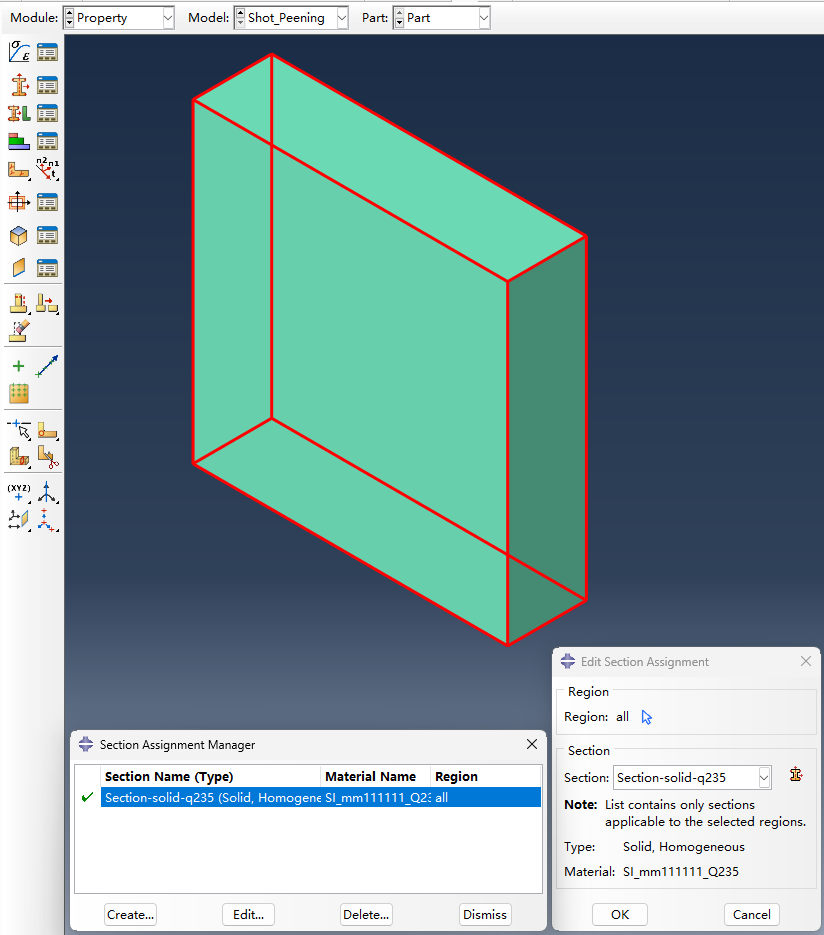The image size is (824, 935).
Task: Click the SI_mm111111_Q235 material value in the dialog
Action: click(680, 872)
